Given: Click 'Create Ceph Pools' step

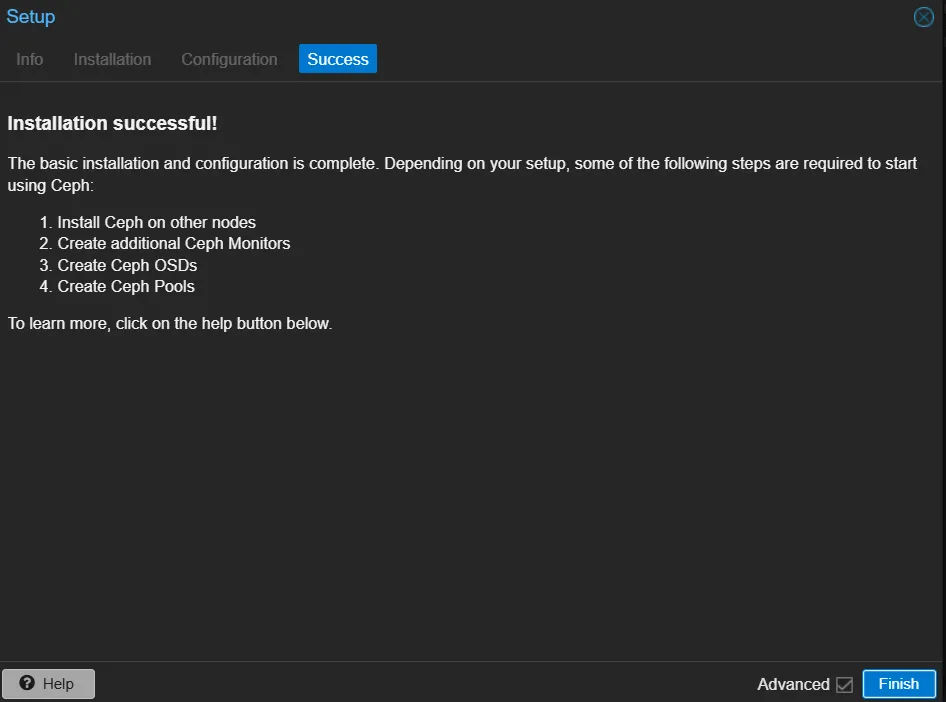Looking at the screenshot, I should coord(126,286).
